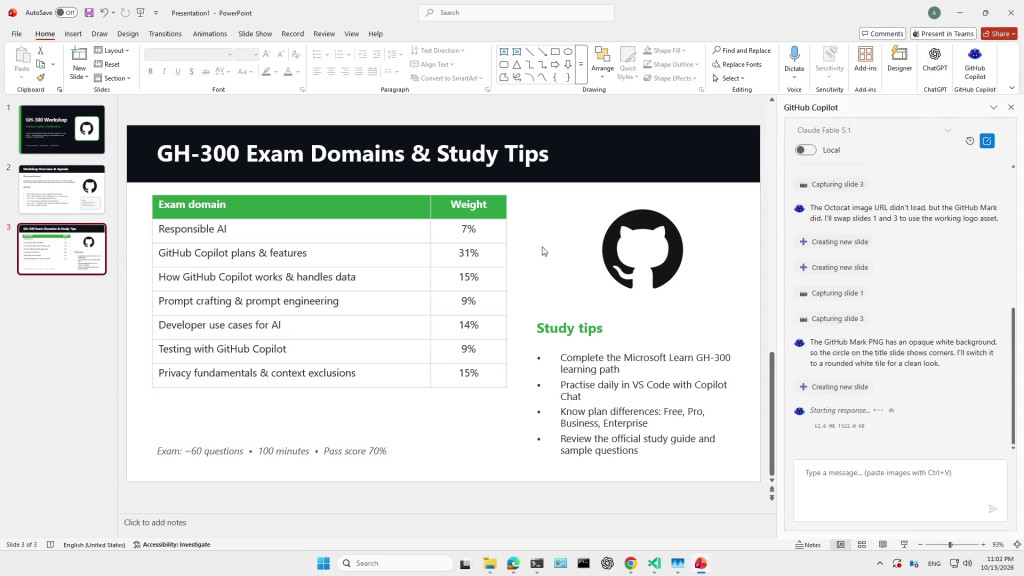The width and height of the screenshot is (1024, 576).
Task: Switch to the Design tab
Action: 128,33
